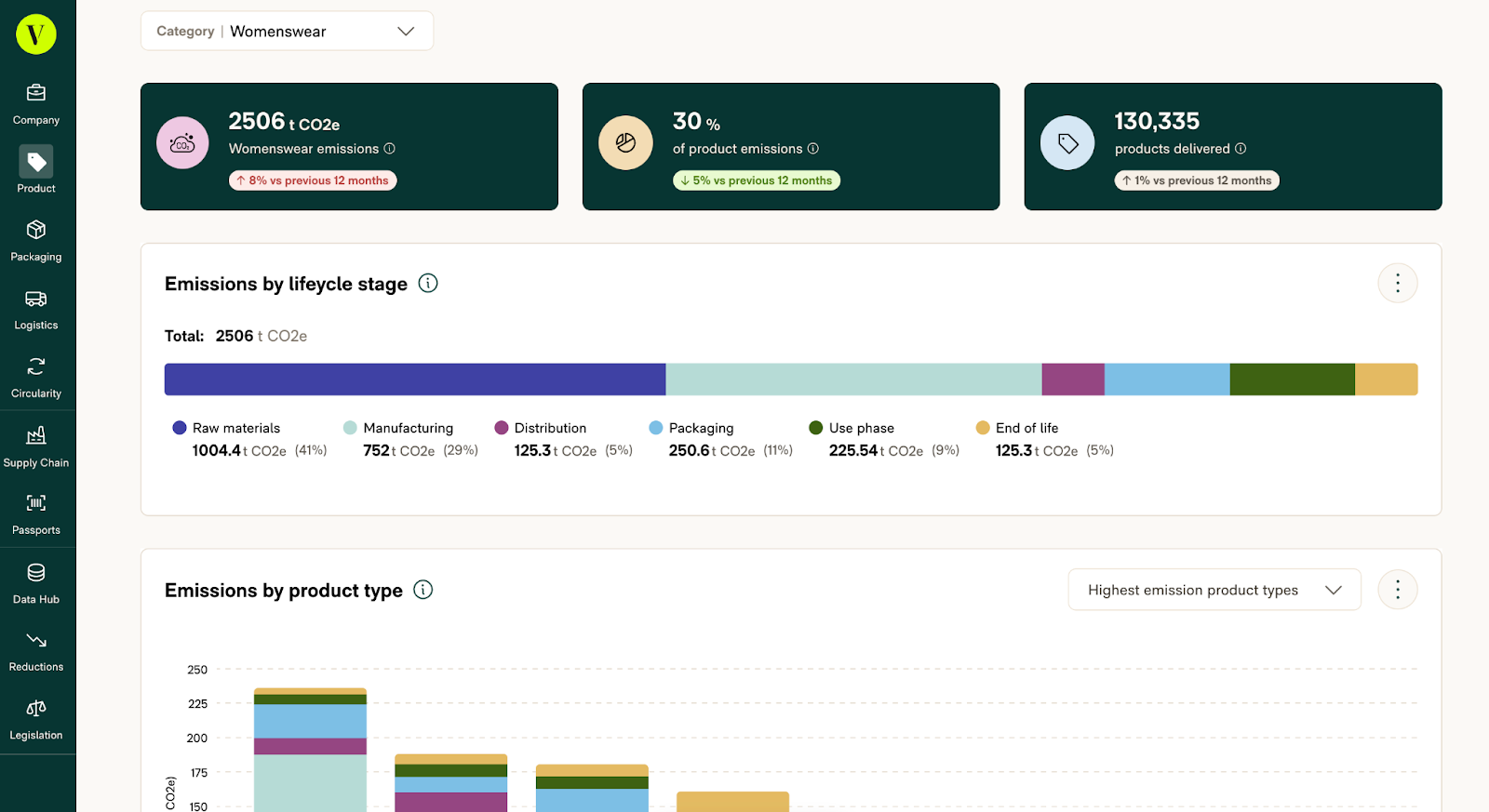Open Highest emission product types dropdown
The image size is (1489, 812).
coord(1214,590)
